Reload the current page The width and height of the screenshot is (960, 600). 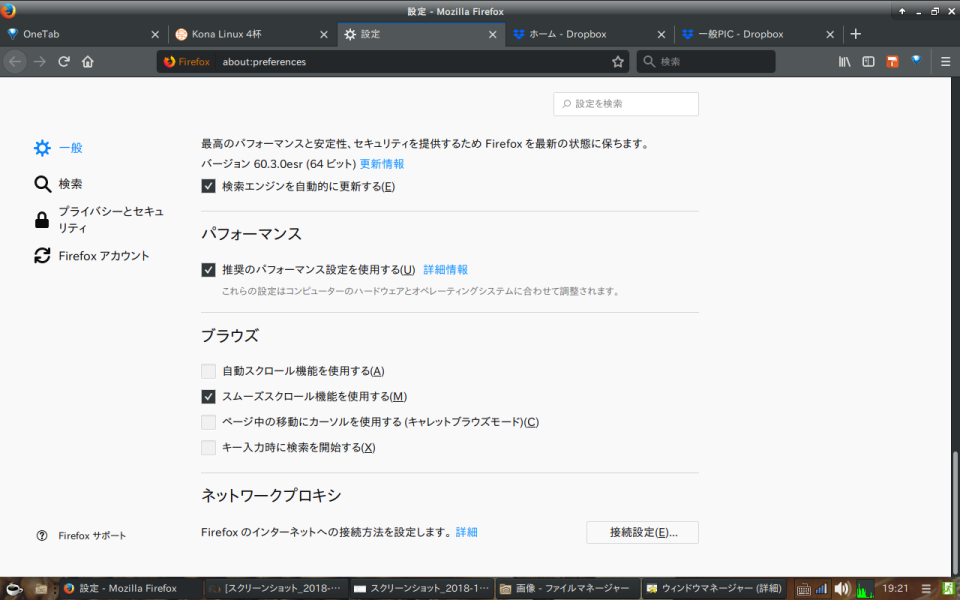click(64, 61)
